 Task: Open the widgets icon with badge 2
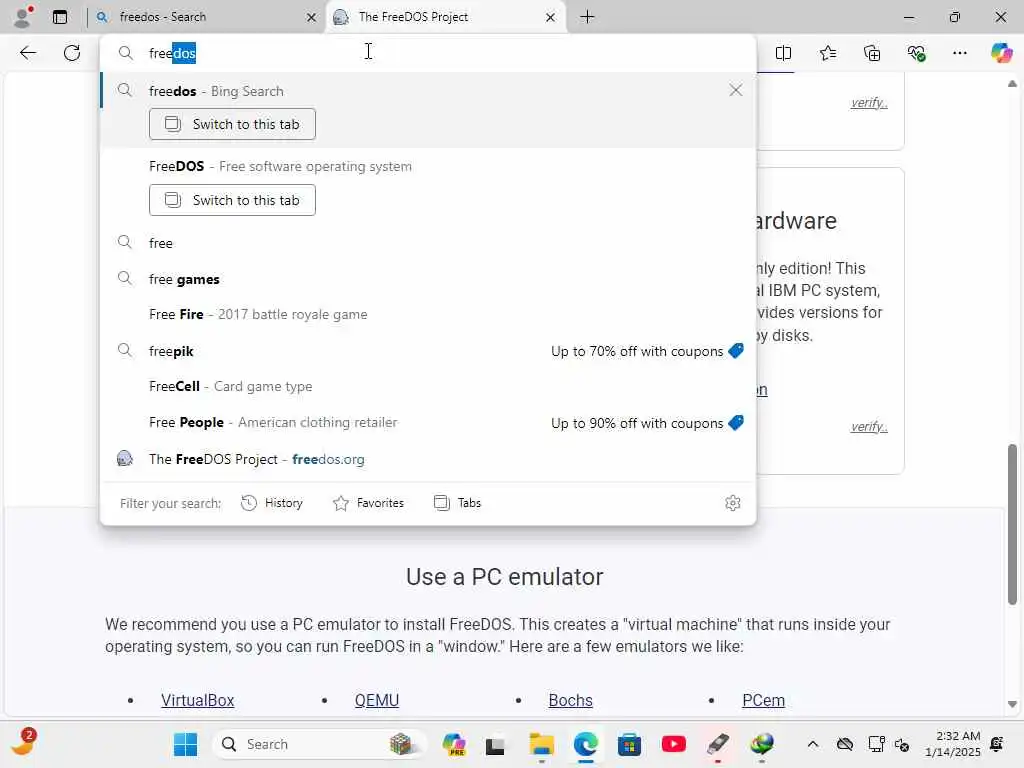click(24, 742)
